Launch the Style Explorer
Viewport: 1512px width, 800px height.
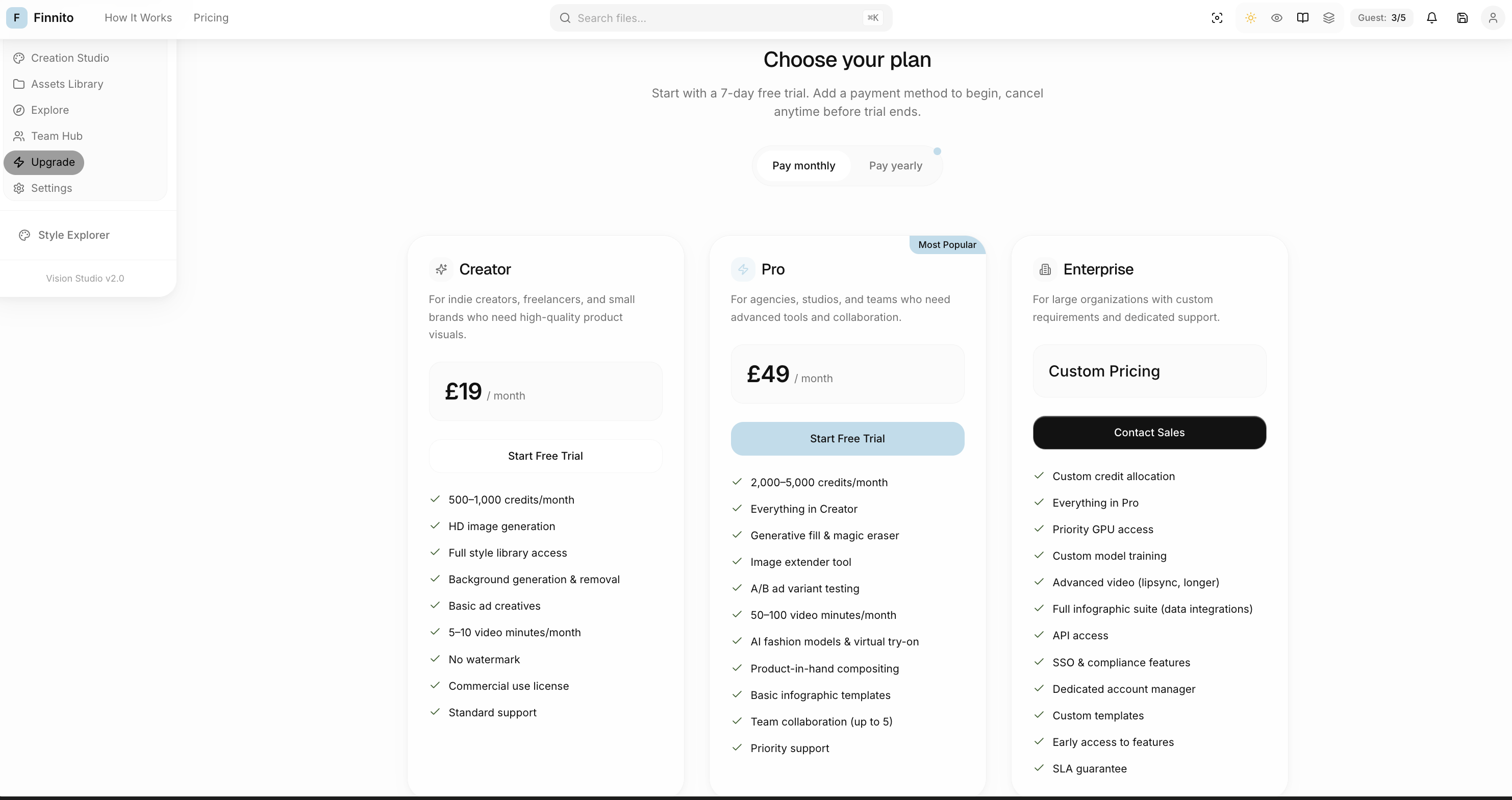tap(73, 234)
